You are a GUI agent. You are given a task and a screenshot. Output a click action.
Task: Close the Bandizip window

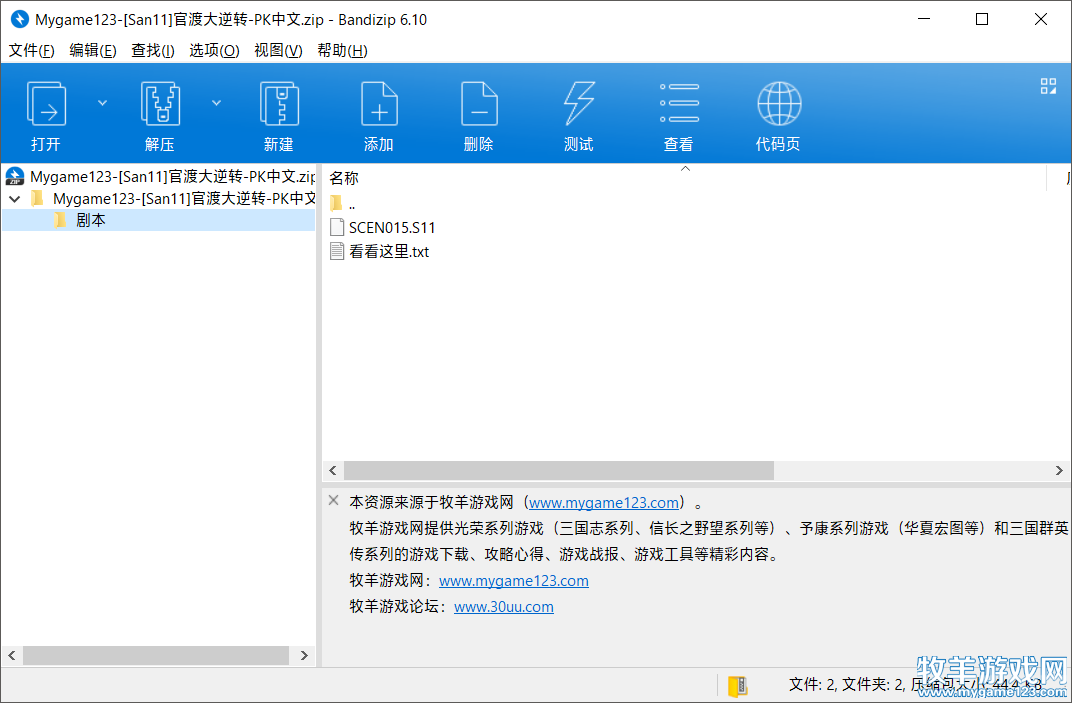(x=1041, y=19)
